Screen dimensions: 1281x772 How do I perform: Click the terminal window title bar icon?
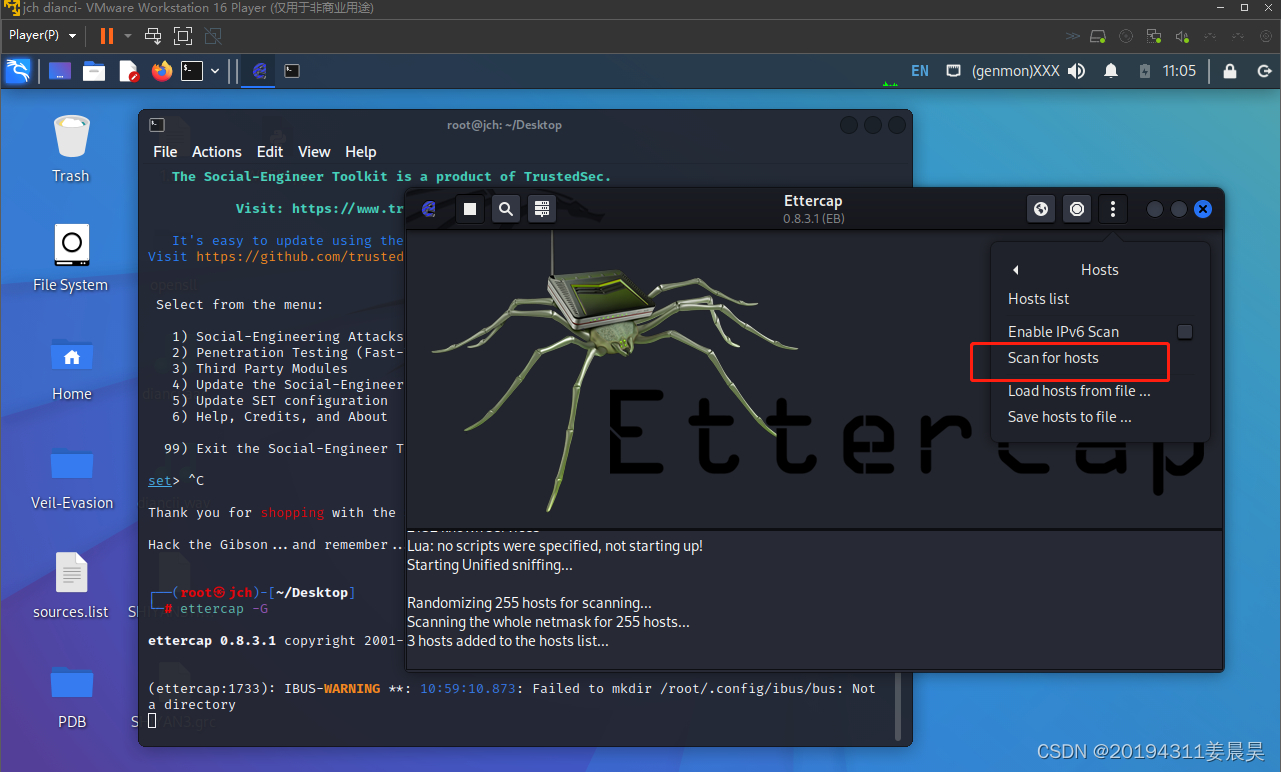[x=157, y=125]
